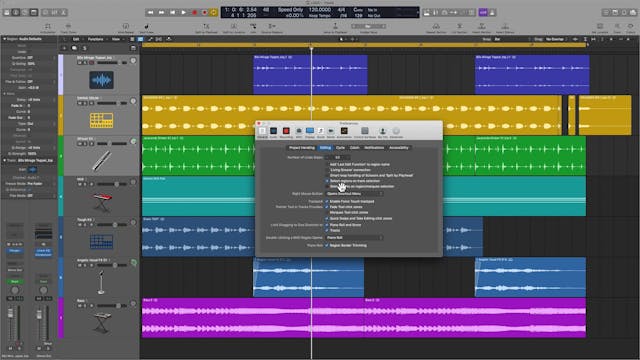Open the List Editors button at top right
640x360 pixels.
tap(606, 13)
